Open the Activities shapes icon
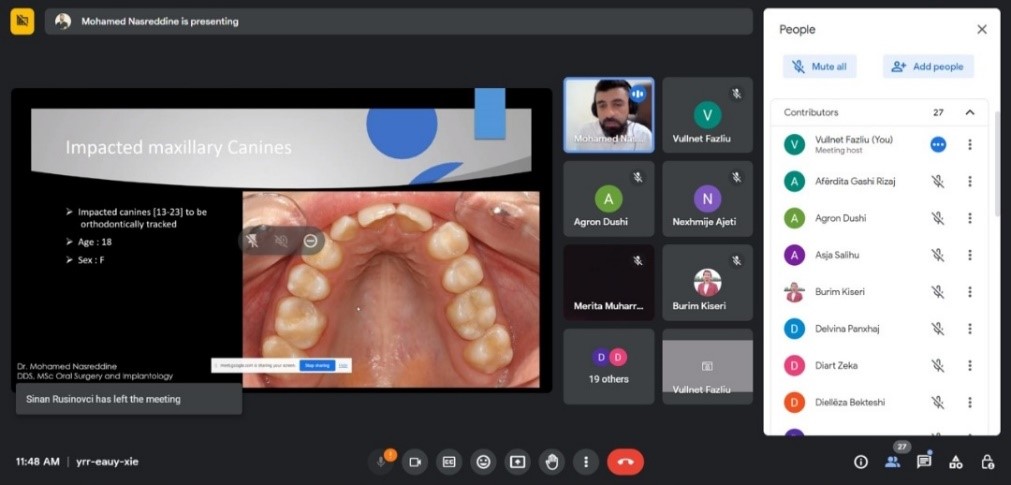 pos(955,462)
